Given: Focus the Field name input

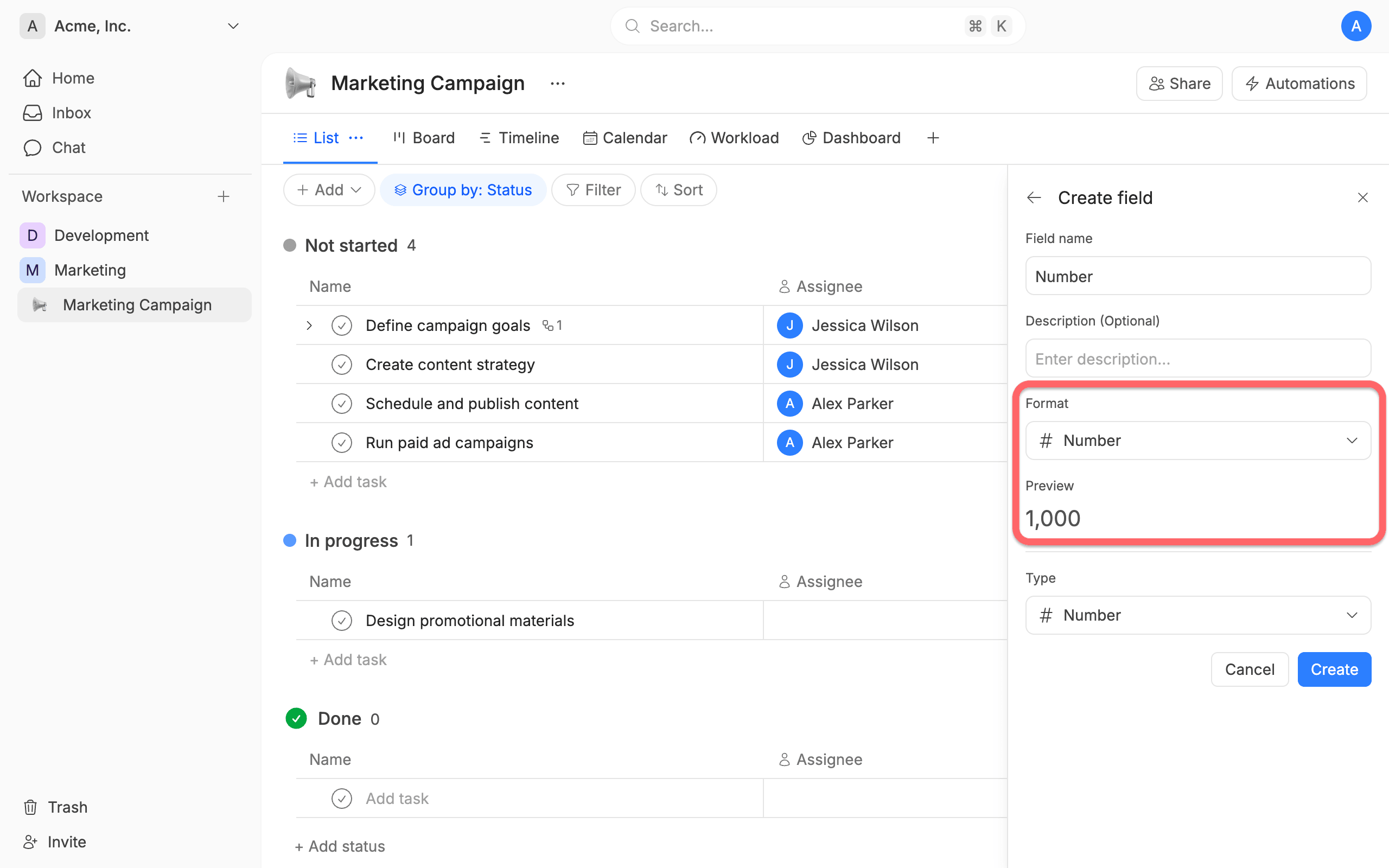Looking at the screenshot, I should point(1198,276).
